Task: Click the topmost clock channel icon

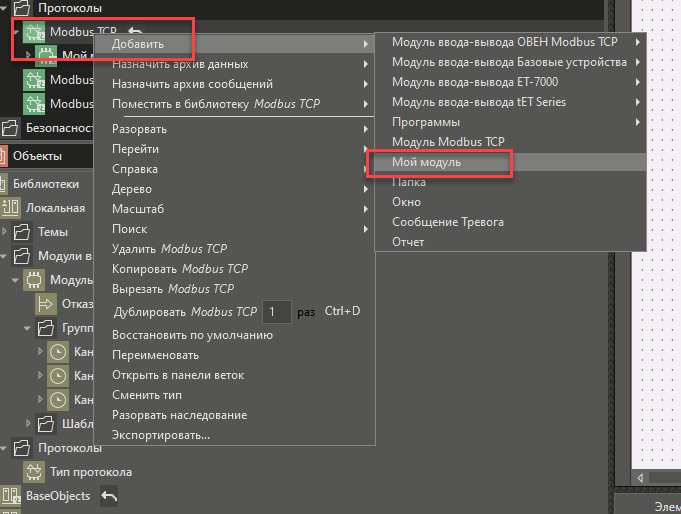Action: click(x=60, y=352)
